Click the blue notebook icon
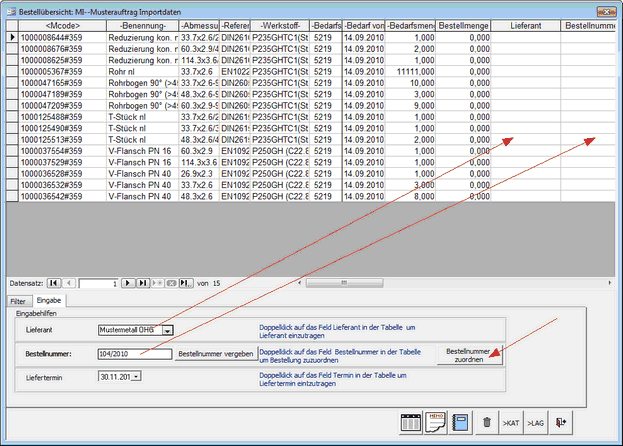Screen dimensions: 623x446 [462, 422]
